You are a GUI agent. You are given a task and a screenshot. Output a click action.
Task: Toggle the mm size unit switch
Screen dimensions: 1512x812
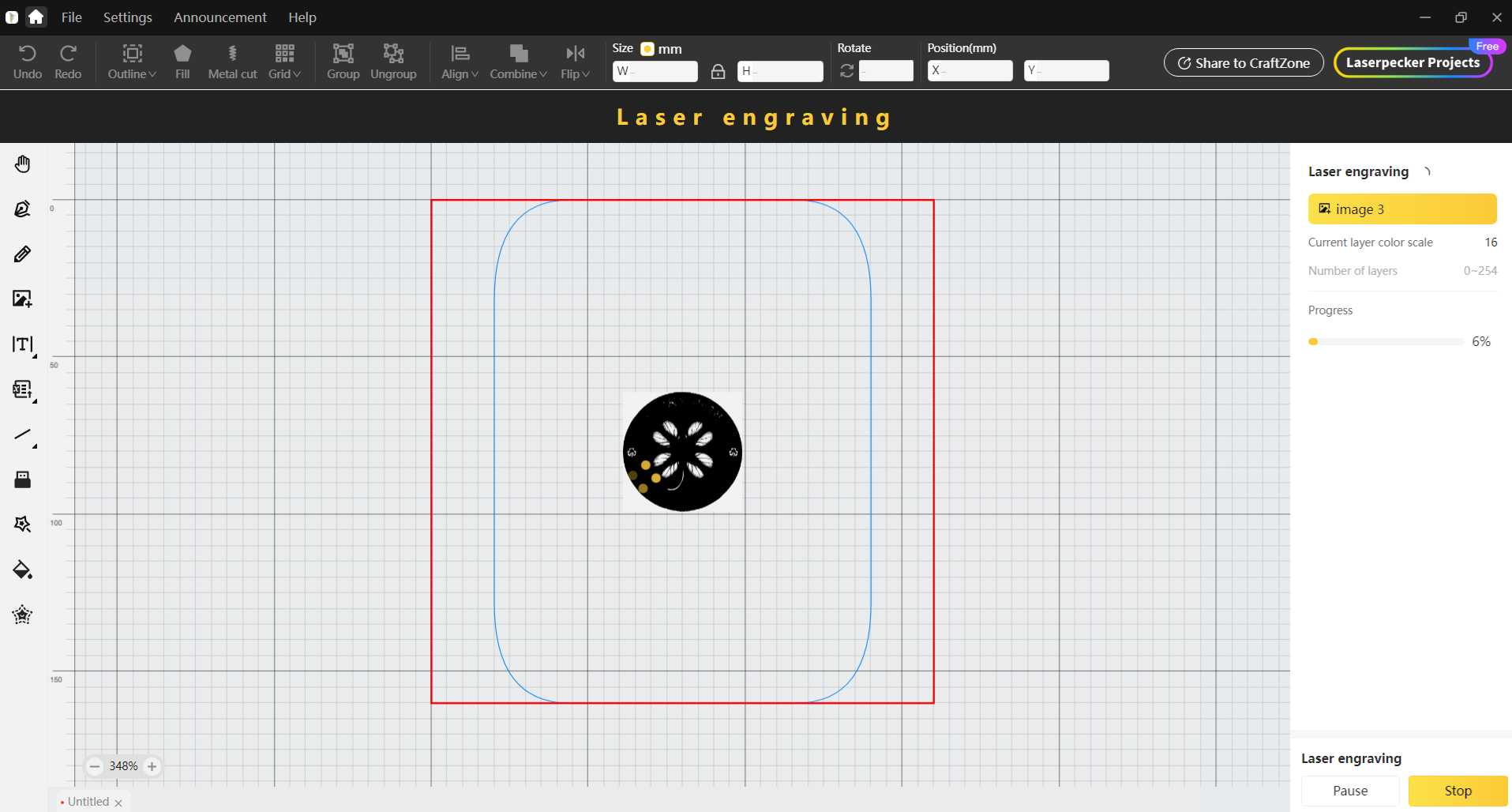pyautogui.click(x=647, y=49)
